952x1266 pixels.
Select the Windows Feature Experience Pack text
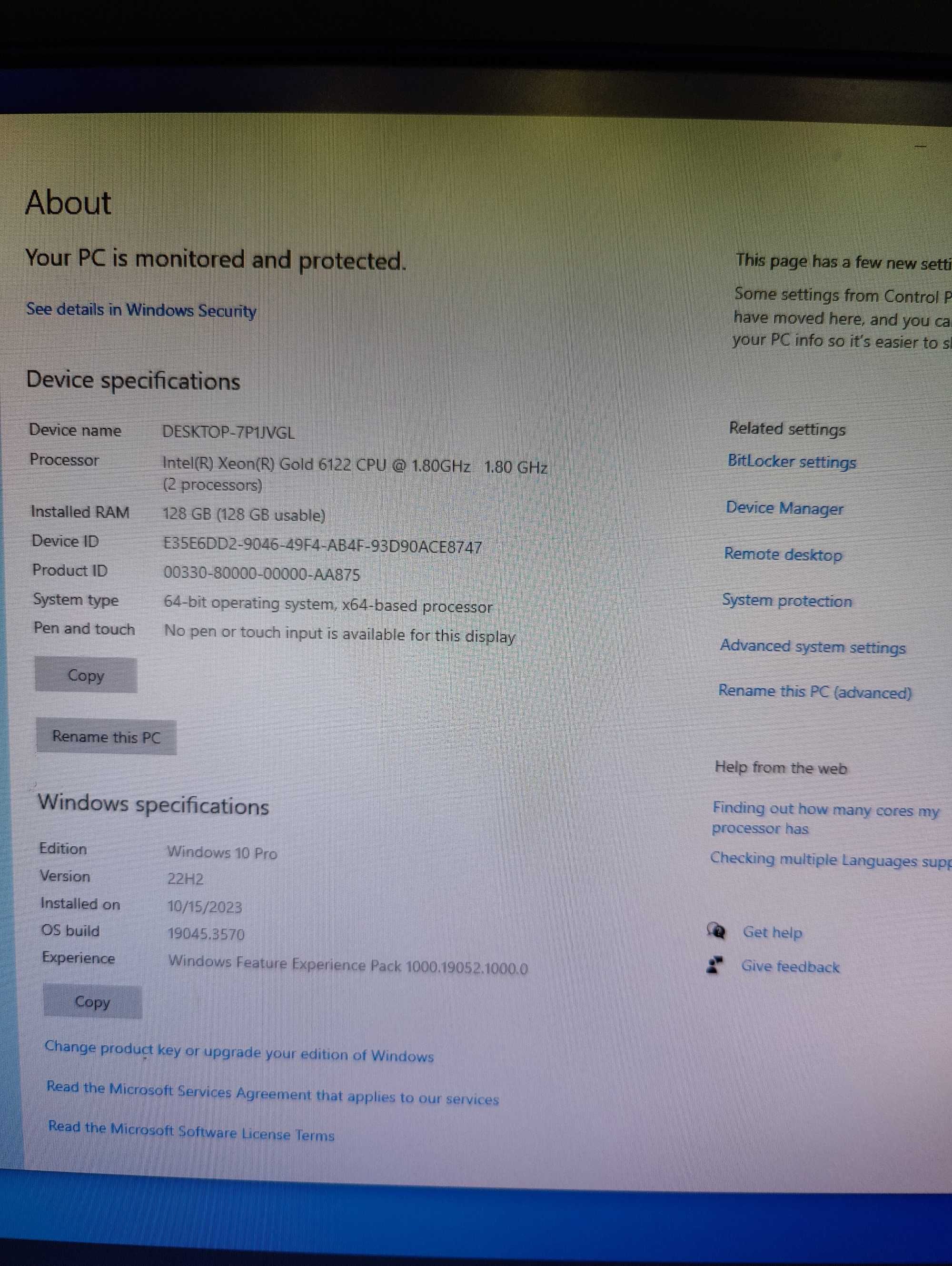click(348, 964)
